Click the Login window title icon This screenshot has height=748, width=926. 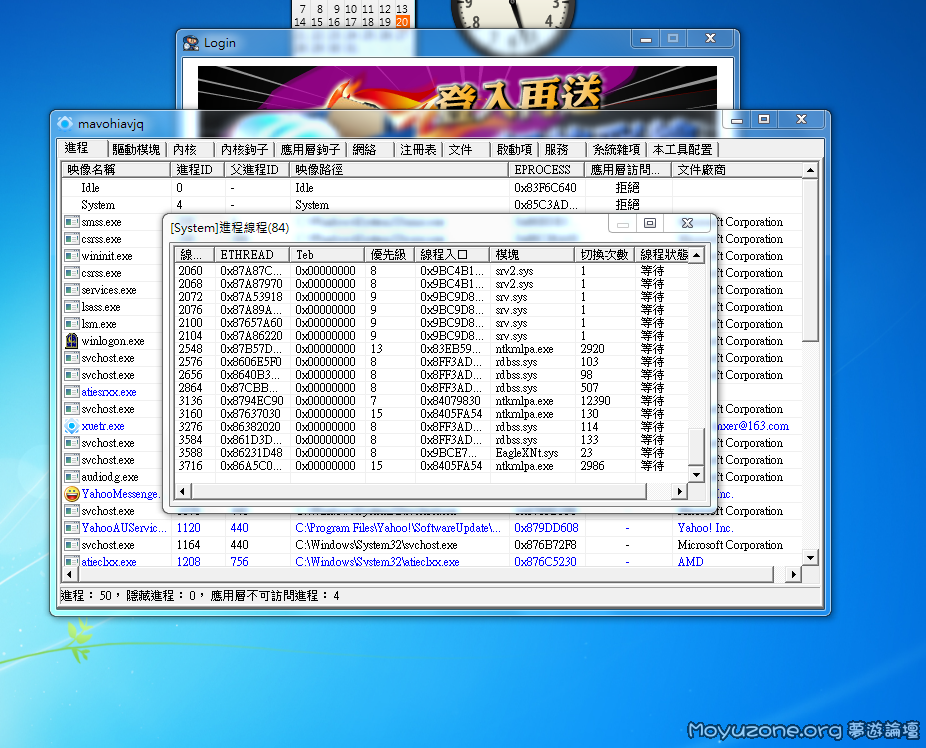click(x=191, y=43)
